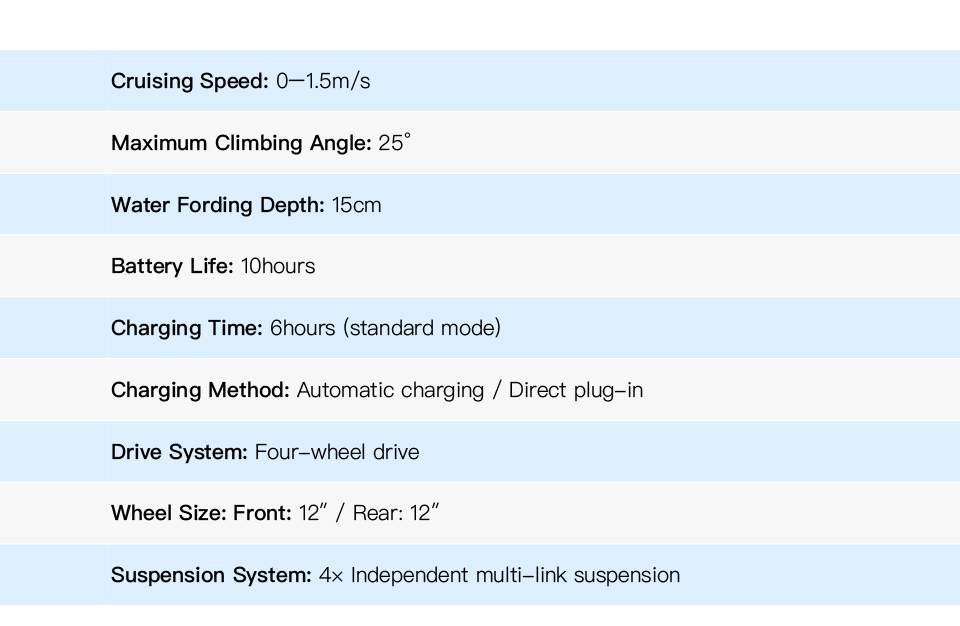This screenshot has height=626, width=960.
Task: Select the Rear: 12″ wheel text
Action: pyautogui.click(x=396, y=514)
